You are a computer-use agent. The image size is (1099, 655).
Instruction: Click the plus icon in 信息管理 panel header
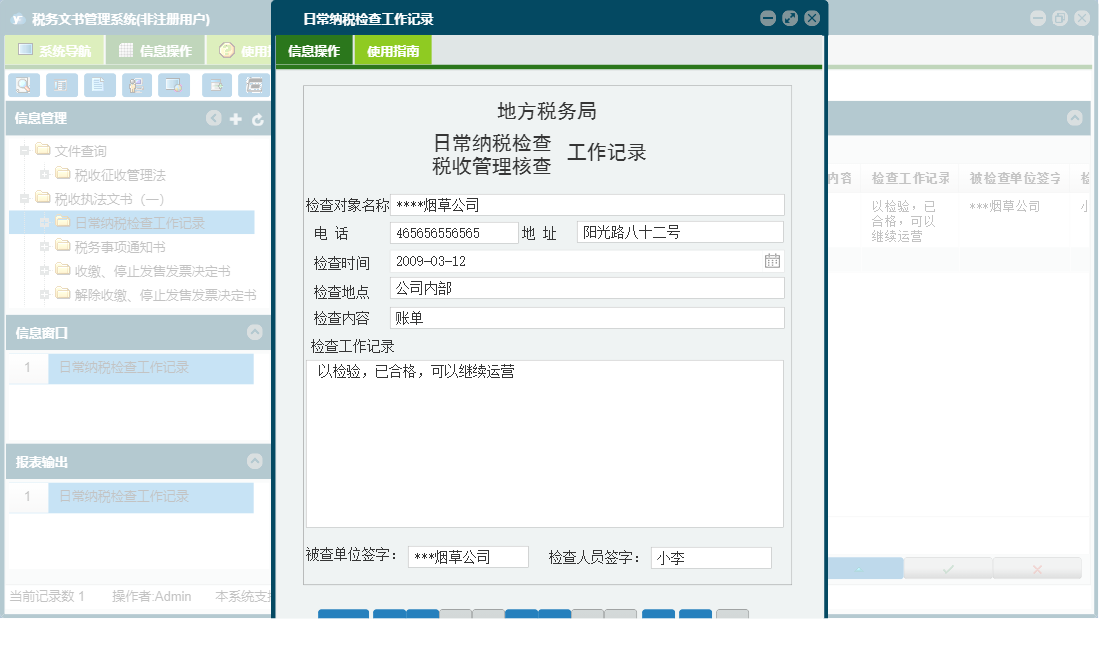tap(233, 118)
